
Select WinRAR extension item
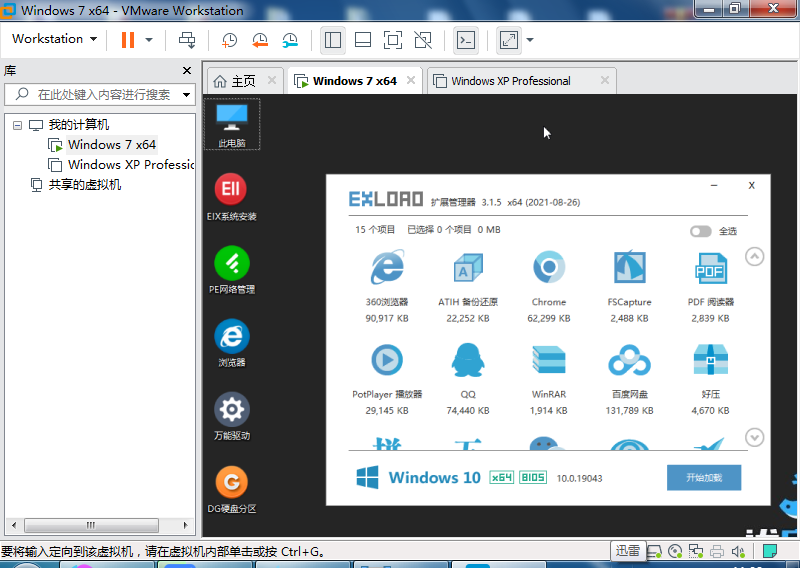point(548,379)
